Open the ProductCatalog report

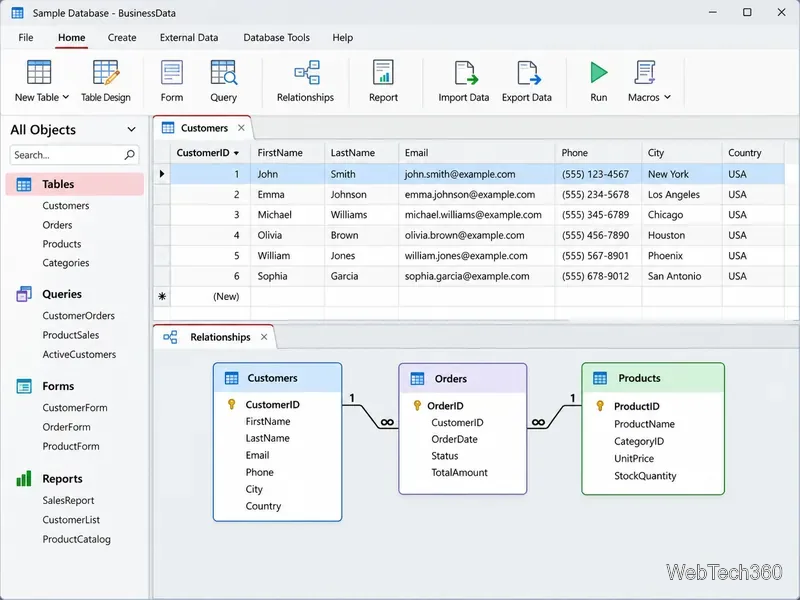click(x=77, y=539)
